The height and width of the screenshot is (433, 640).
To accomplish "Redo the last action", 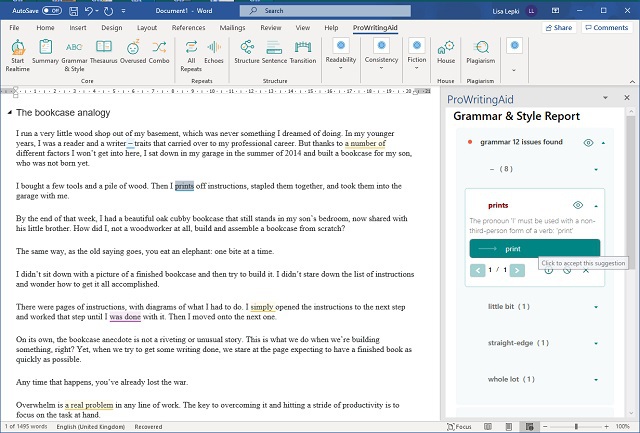I will pos(108,11).
